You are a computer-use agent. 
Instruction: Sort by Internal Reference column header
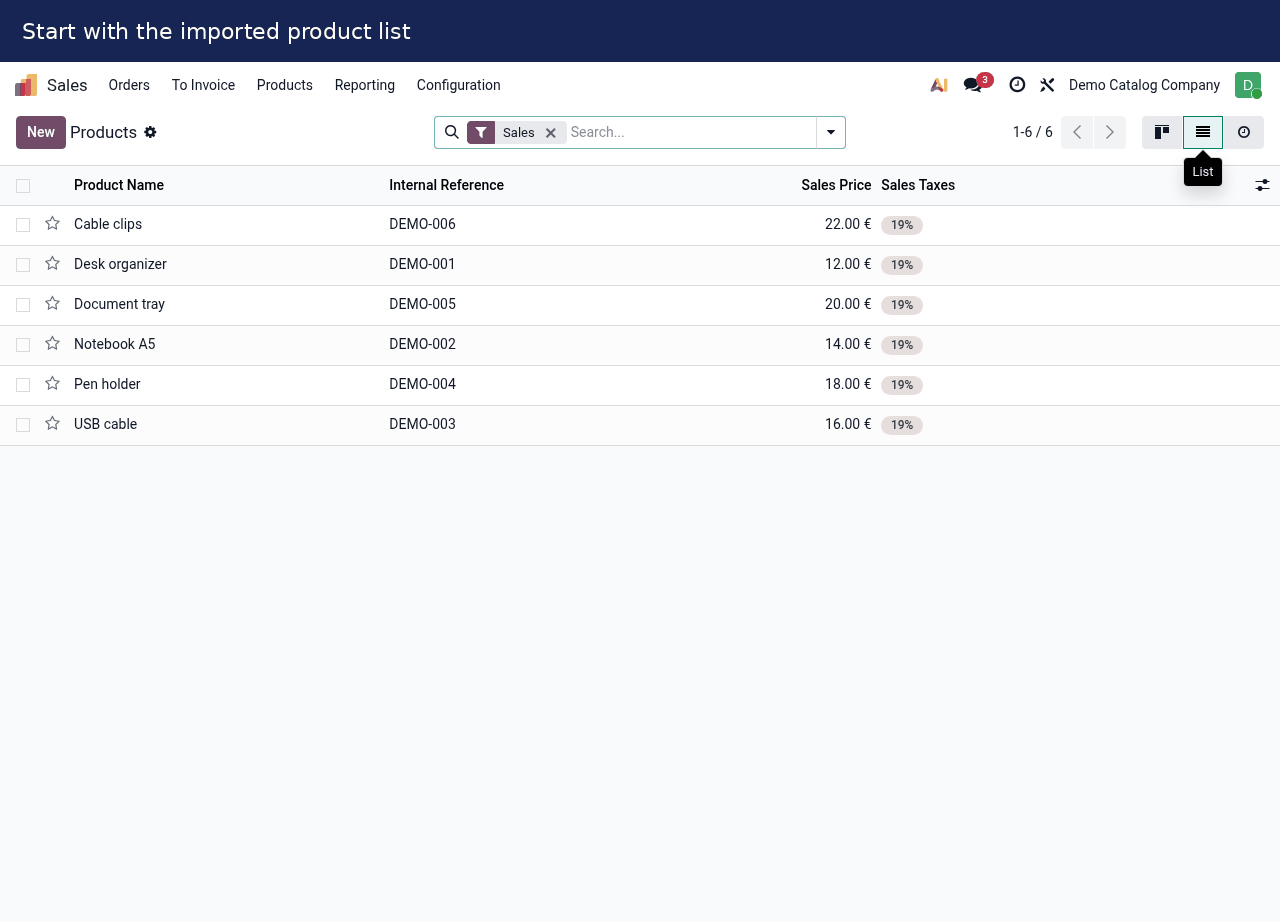[447, 185]
